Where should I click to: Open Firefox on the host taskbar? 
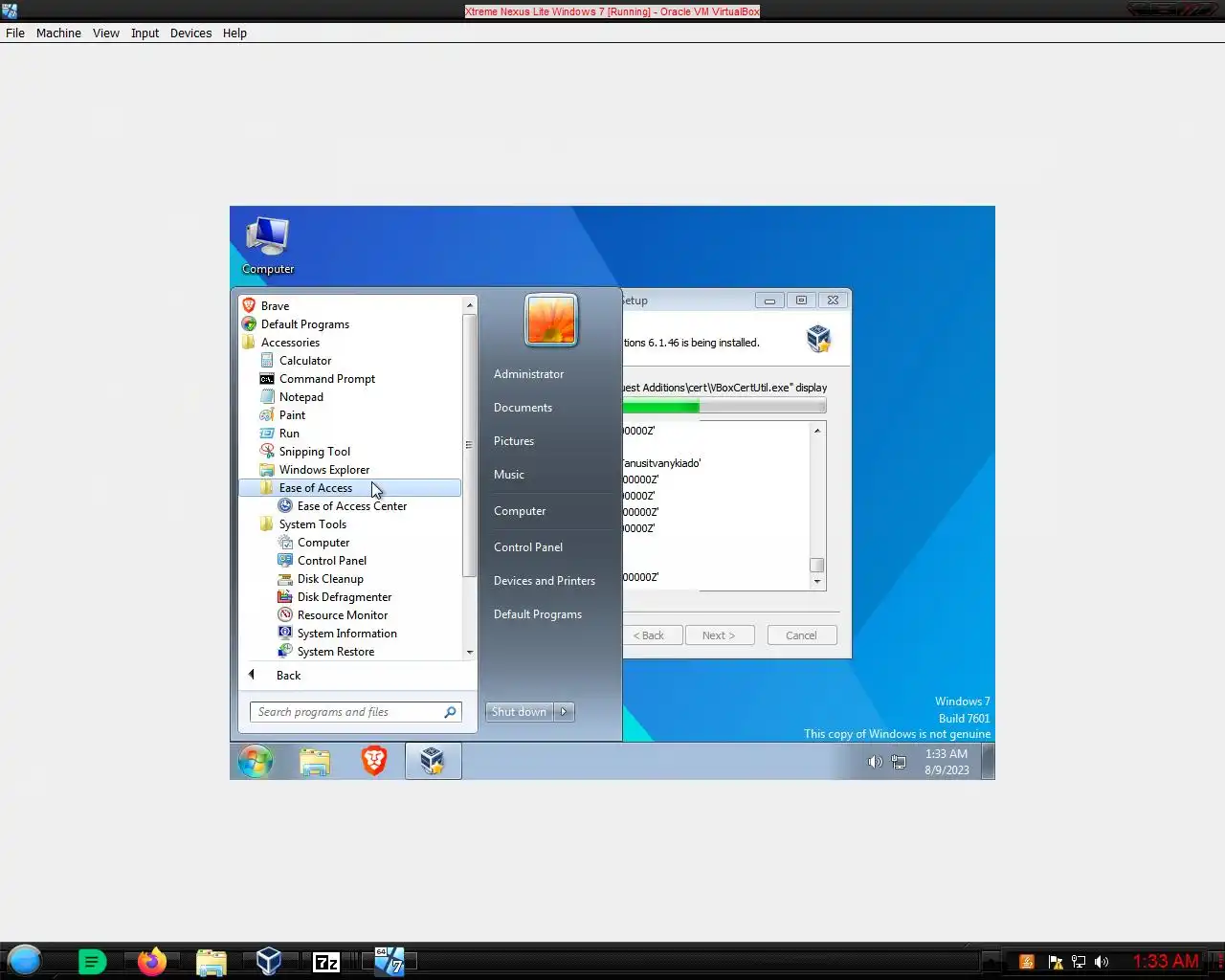[151, 961]
